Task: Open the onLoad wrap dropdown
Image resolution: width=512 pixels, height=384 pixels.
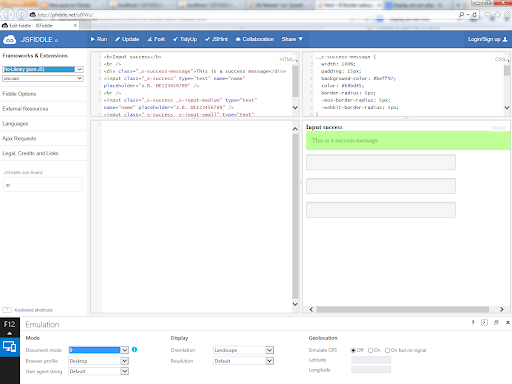Action: 43,78
